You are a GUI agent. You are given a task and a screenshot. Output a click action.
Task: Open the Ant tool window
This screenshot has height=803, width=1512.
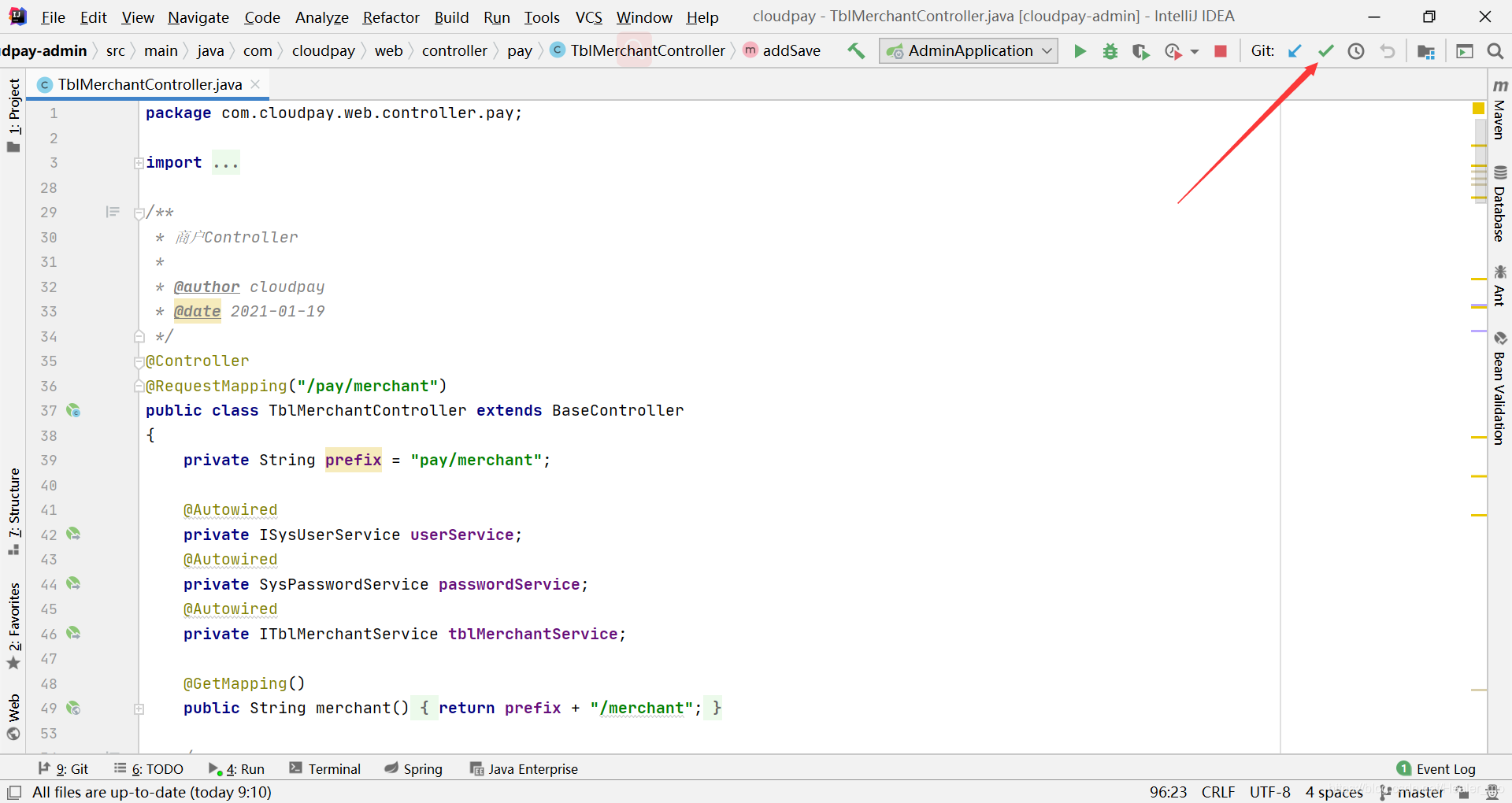(1499, 286)
